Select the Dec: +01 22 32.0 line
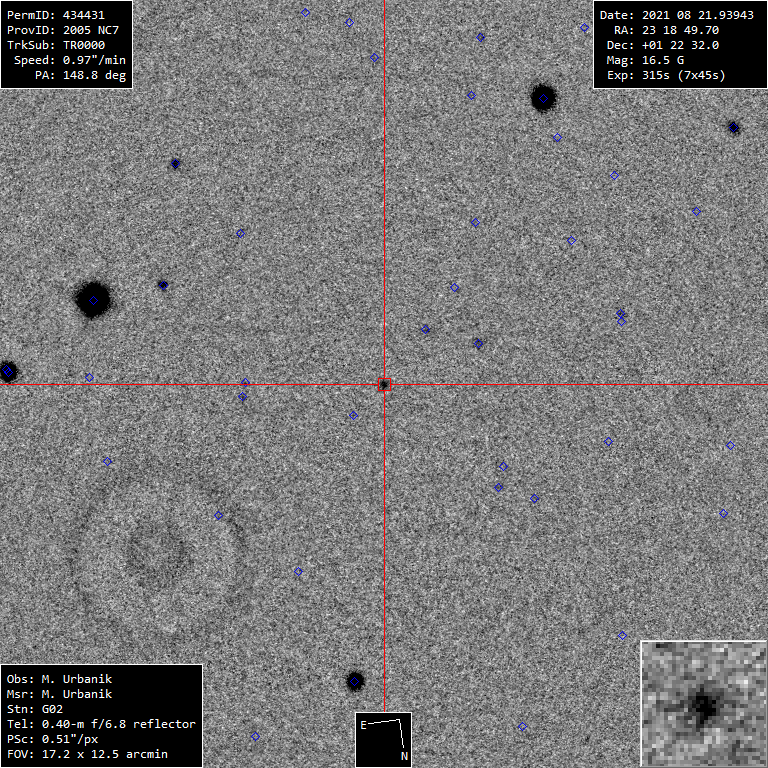Image resolution: width=768 pixels, height=768 pixels. pyautogui.click(x=663, y=45)
